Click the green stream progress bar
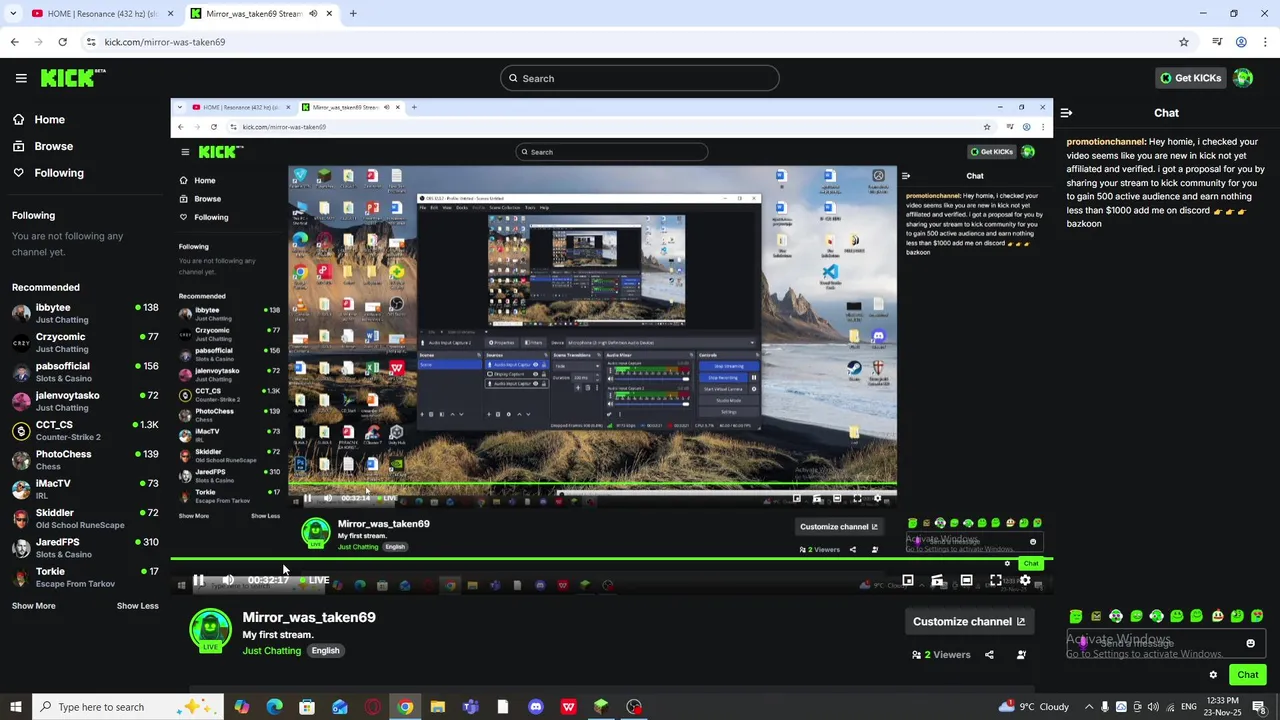Image resolution: width=1280 pixels, height=720 pixels. pyautogui.click(x=611, y=559)
